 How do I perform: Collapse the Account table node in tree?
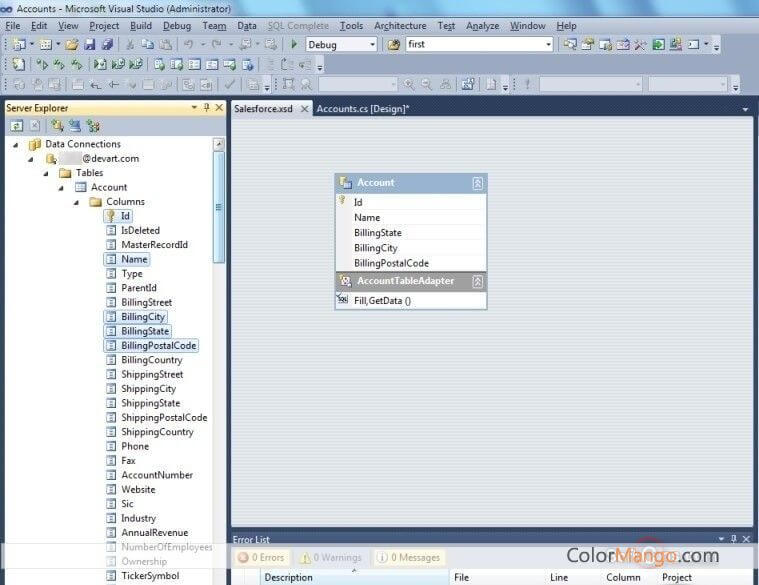coord(61,188)
